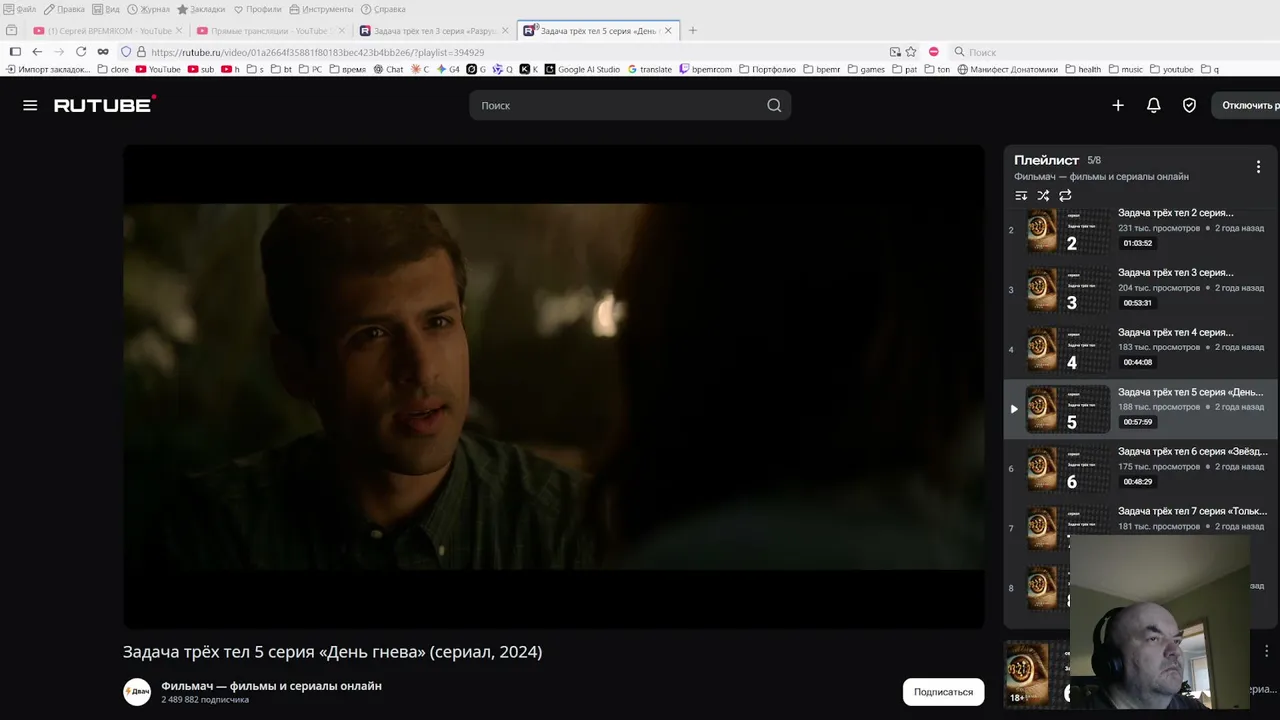Screen dimensions: 1280x720
Task: Click the Подписаться subscribe button
Action: tap(943, 692)
